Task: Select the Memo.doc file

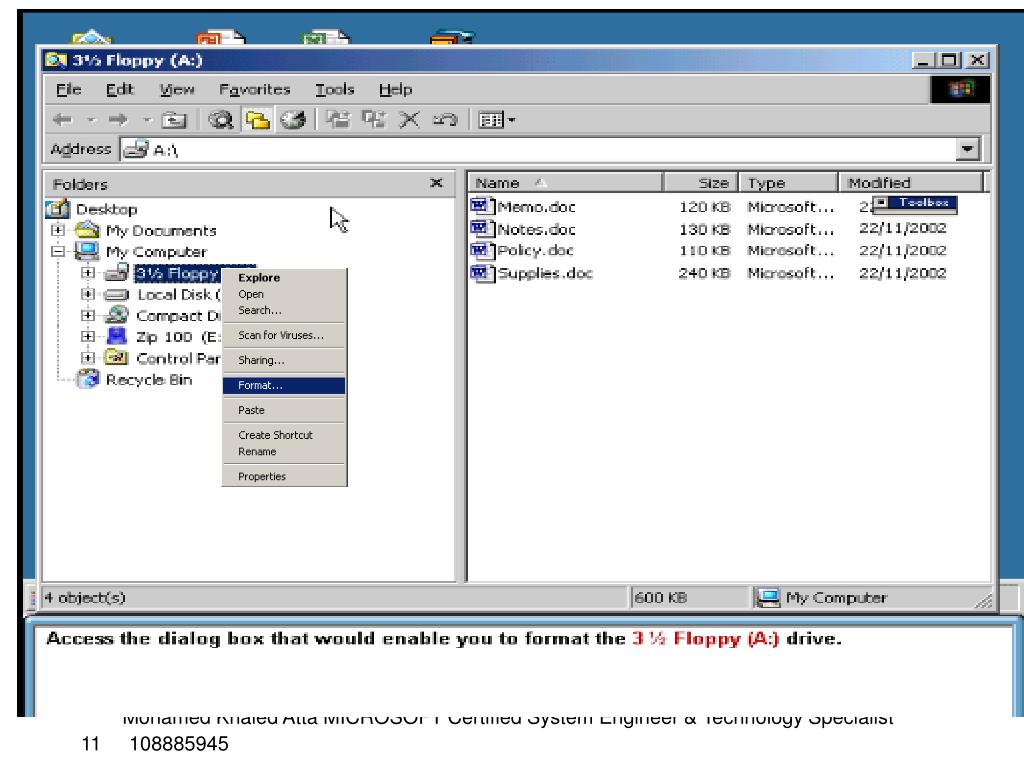Action: tap(536, 207)
